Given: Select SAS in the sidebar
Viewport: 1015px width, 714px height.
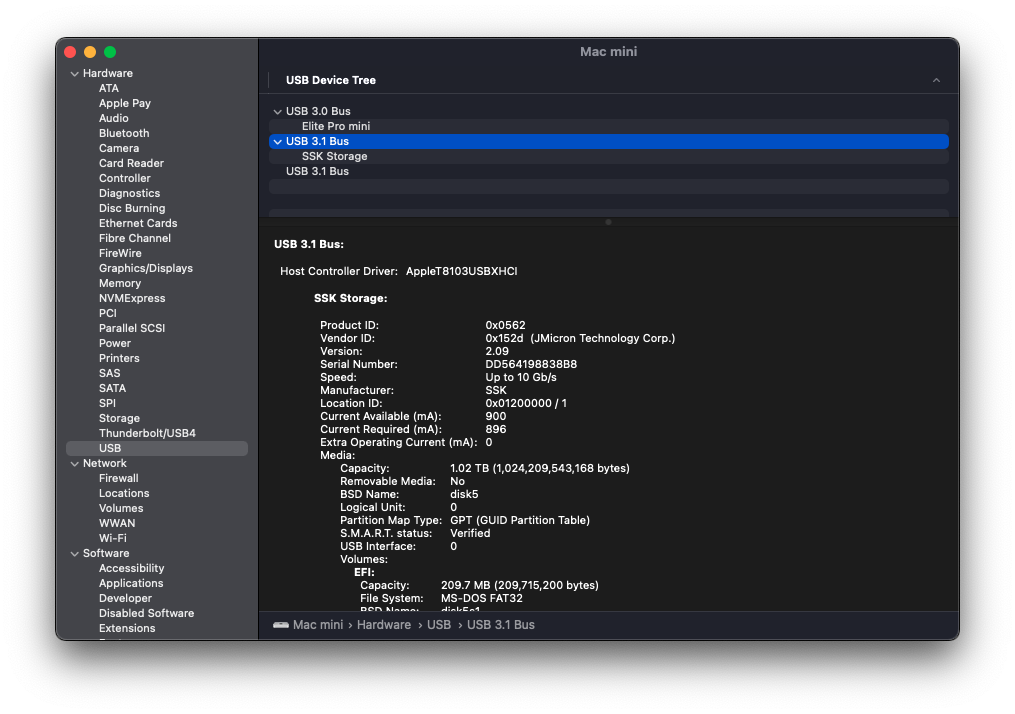Looking at the screenshot, I should [x=109, y=374].
